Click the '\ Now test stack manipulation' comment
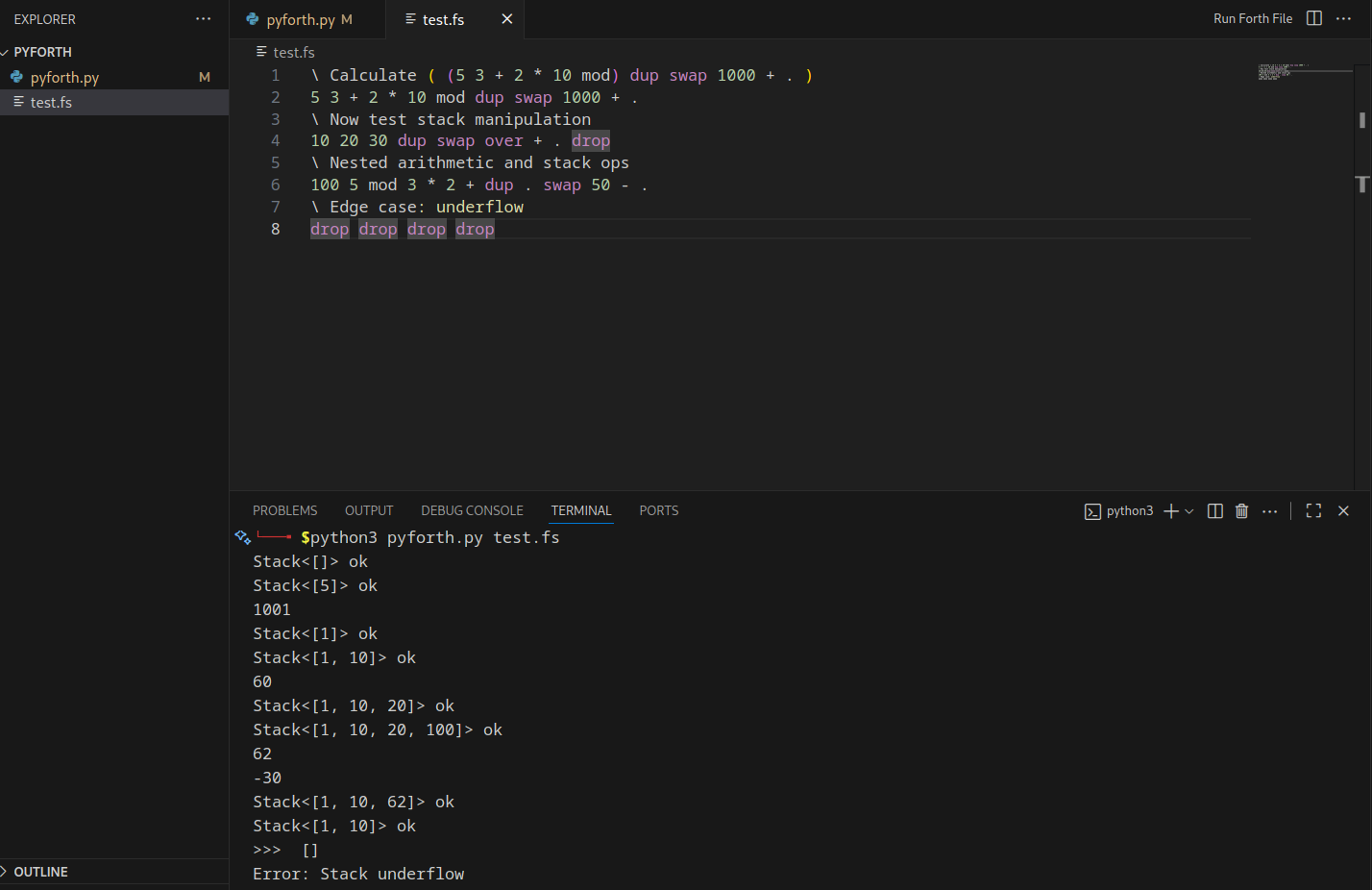1372x890 pixels. tap(451, 119)
